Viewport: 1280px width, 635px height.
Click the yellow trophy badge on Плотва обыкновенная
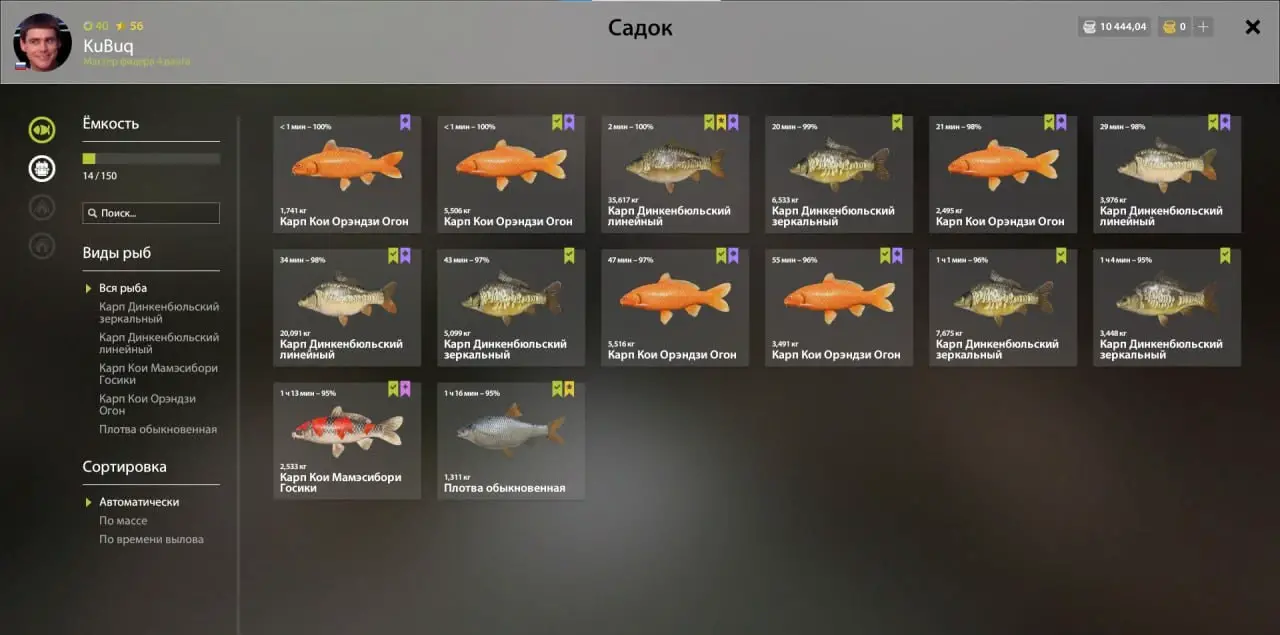point(569,388)
